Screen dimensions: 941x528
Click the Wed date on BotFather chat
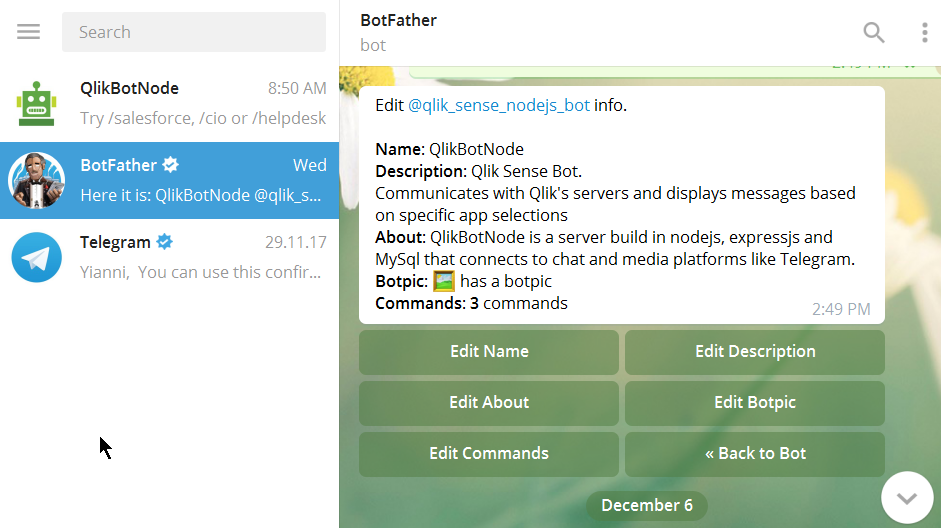(310, 165)
